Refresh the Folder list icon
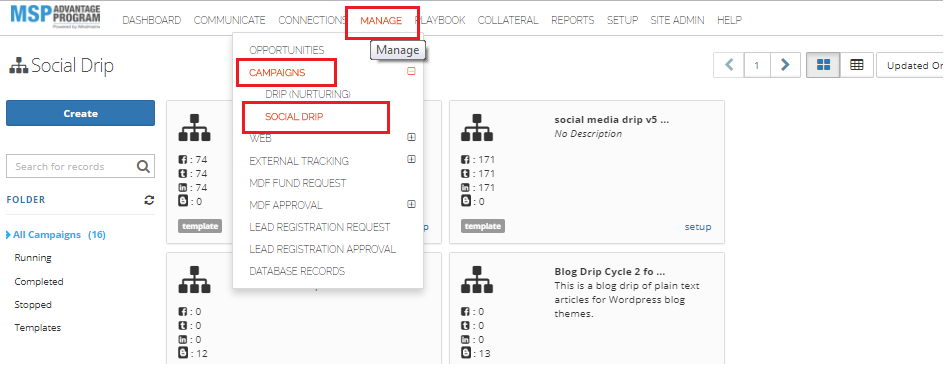 (149, 200)
